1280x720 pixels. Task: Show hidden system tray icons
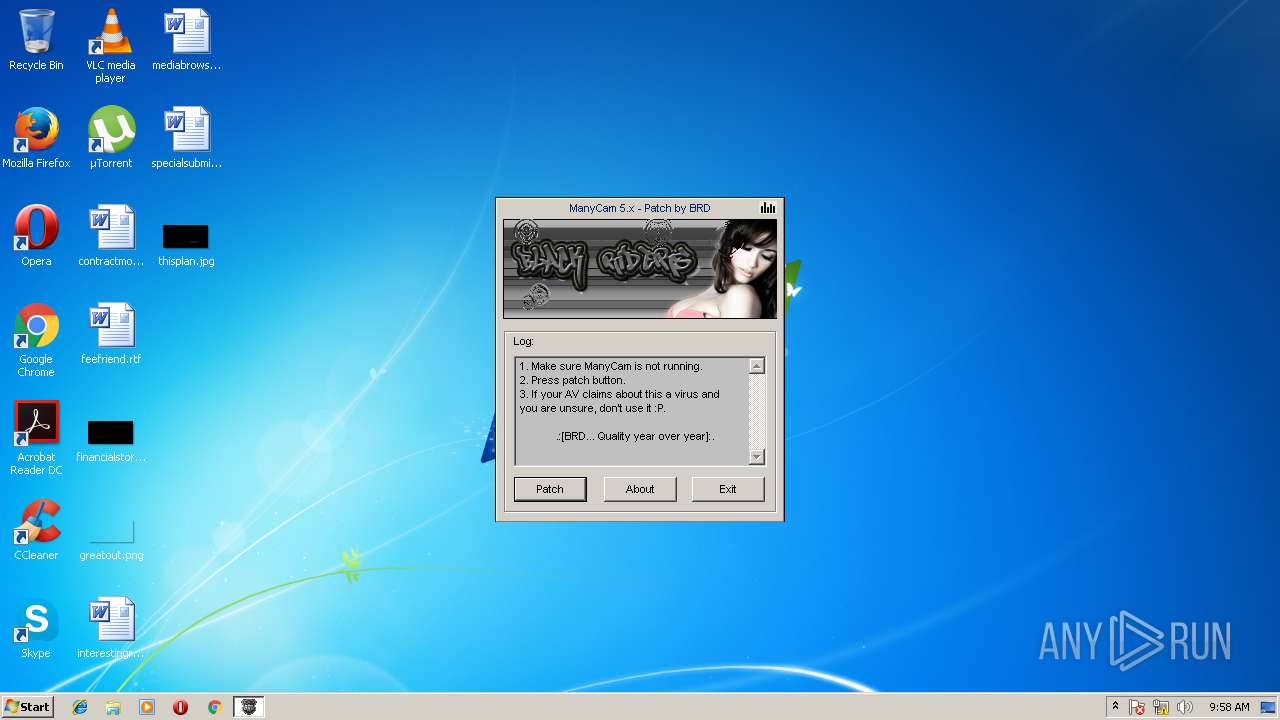click(x=1115, y=707)
